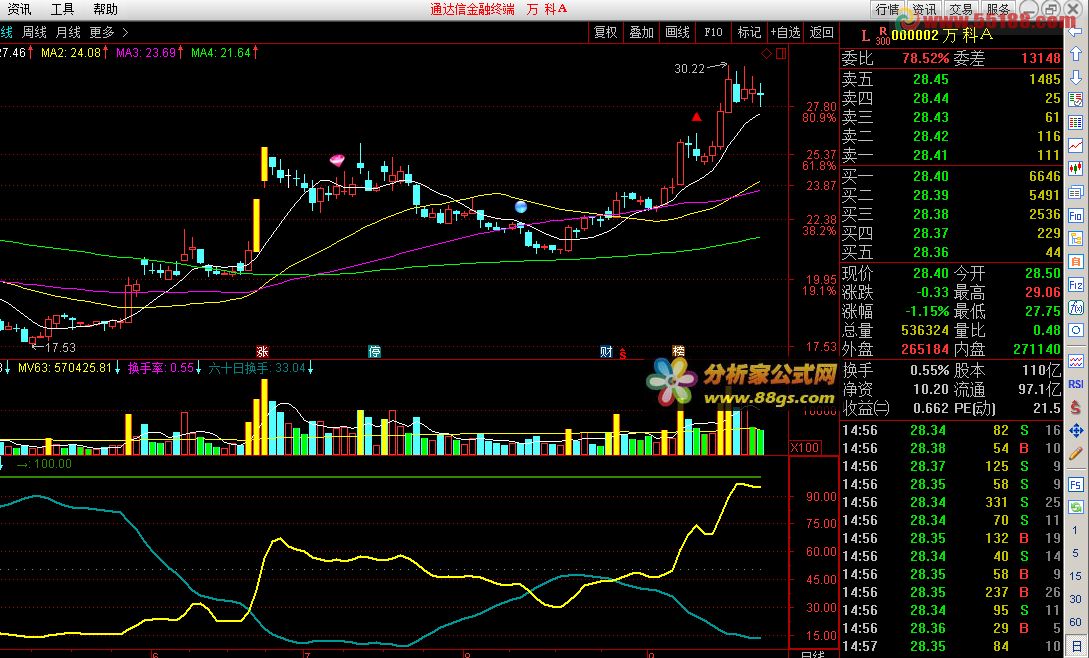Open the multi-window icon in sidebar
The width and height of the screenshot is (1089, 658).
(x=1076, y=192)
